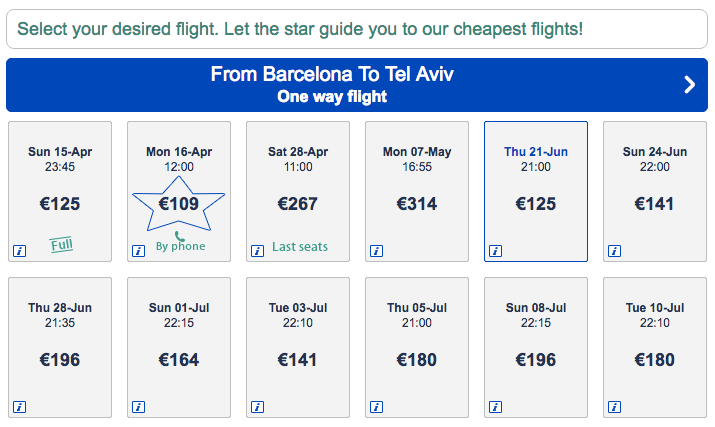Show info for Thu 21-Jun flight
Viewport: 715px width, 427px height.
[x=496, y=250]
